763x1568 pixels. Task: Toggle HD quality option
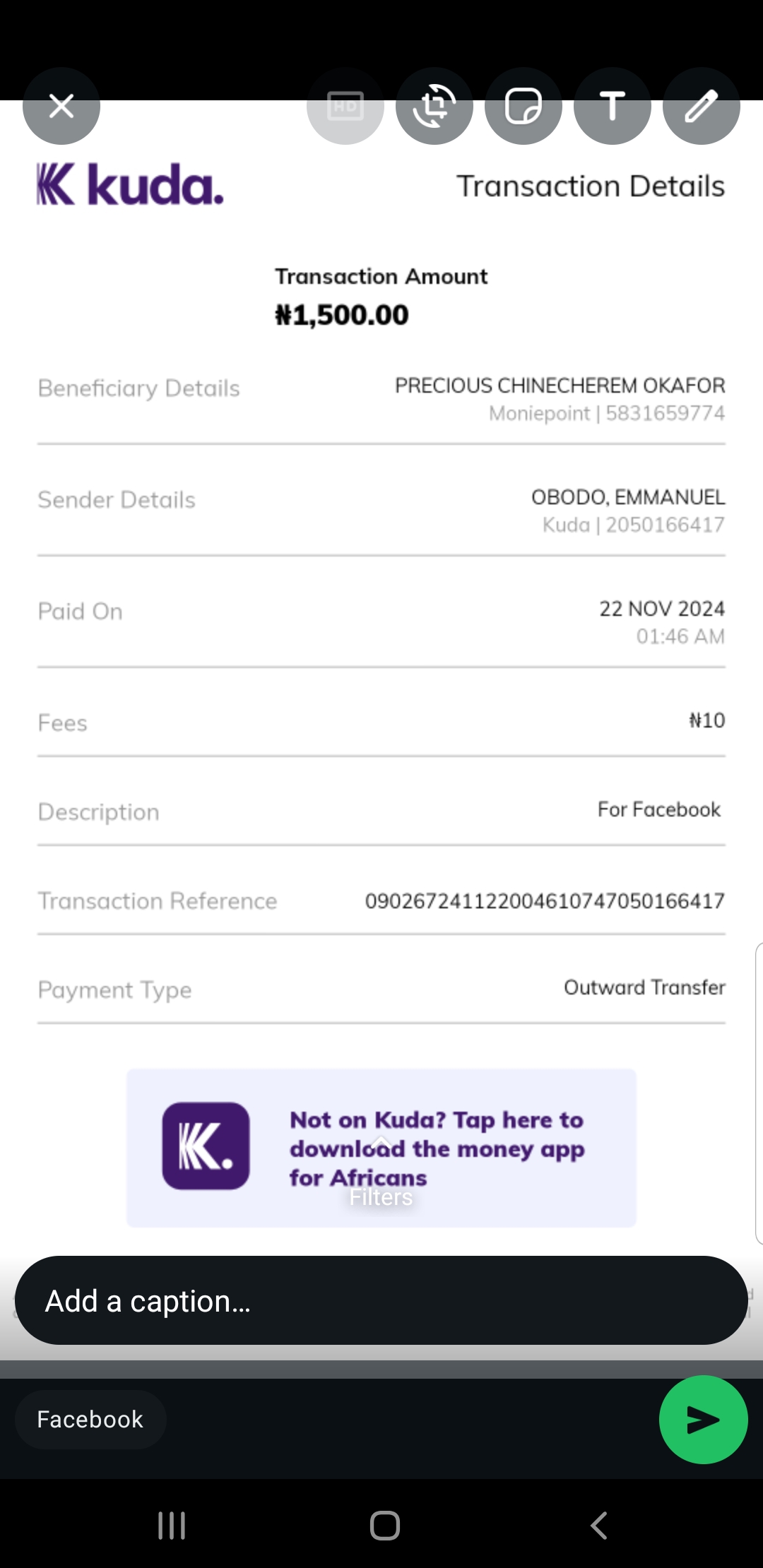pyautogui.click(x=345, y=107)
